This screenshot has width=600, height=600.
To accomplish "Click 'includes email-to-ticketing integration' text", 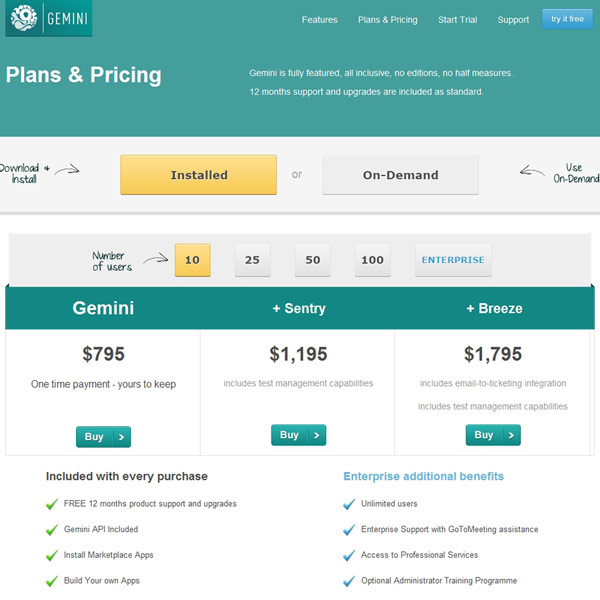I will [x=493, y=383].
